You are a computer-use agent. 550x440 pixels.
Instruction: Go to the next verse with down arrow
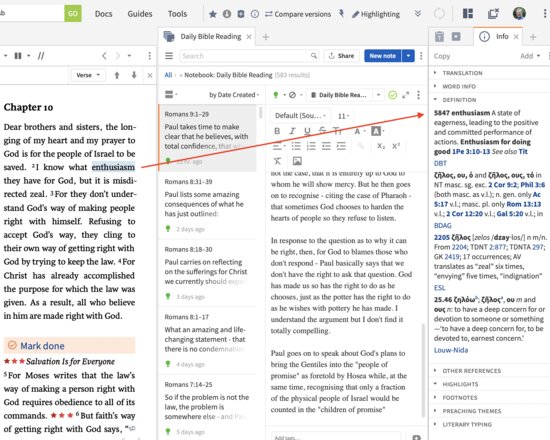click(134, 75)
